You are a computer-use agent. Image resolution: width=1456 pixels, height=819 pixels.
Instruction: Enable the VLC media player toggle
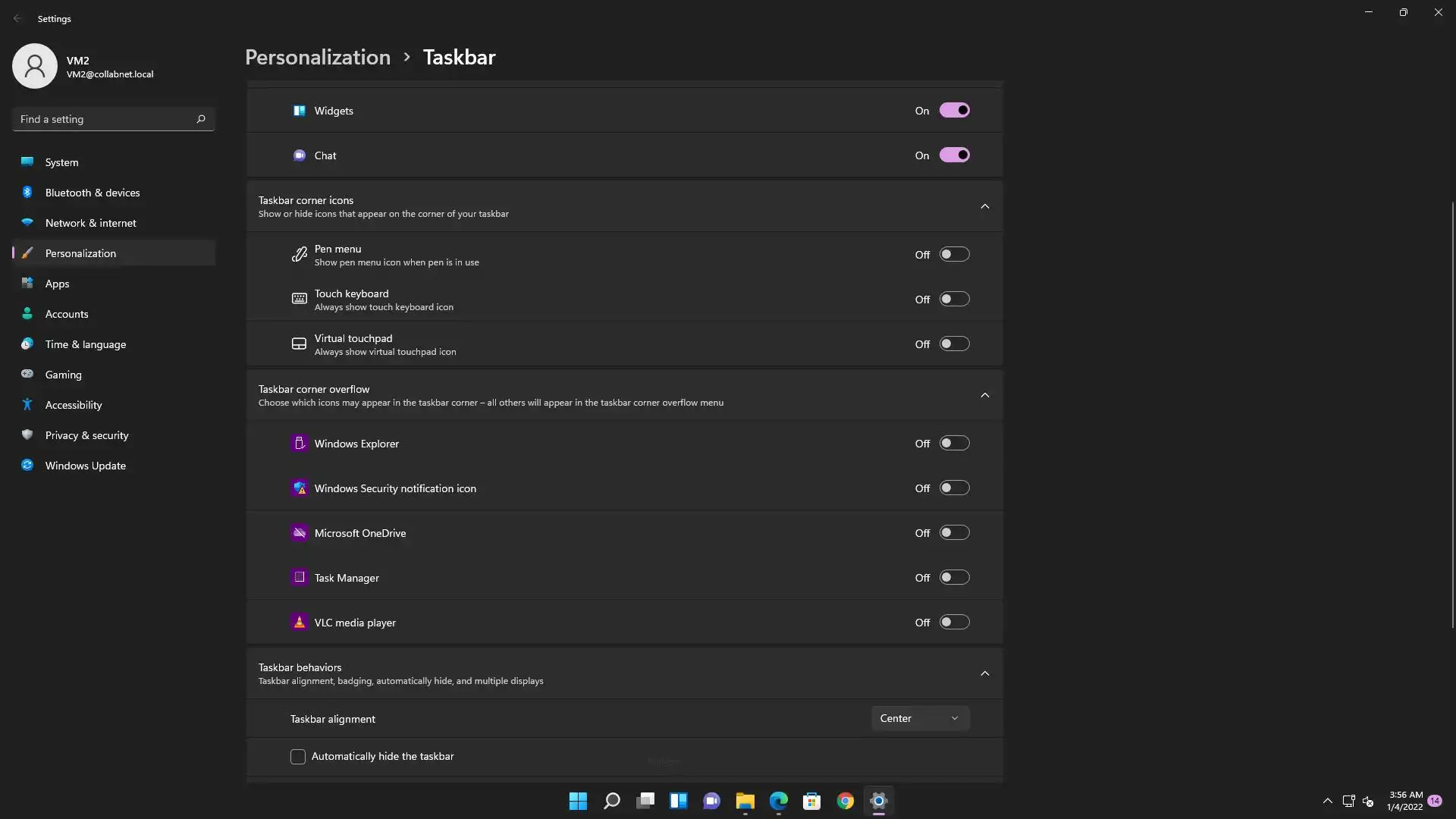[954, 623]
